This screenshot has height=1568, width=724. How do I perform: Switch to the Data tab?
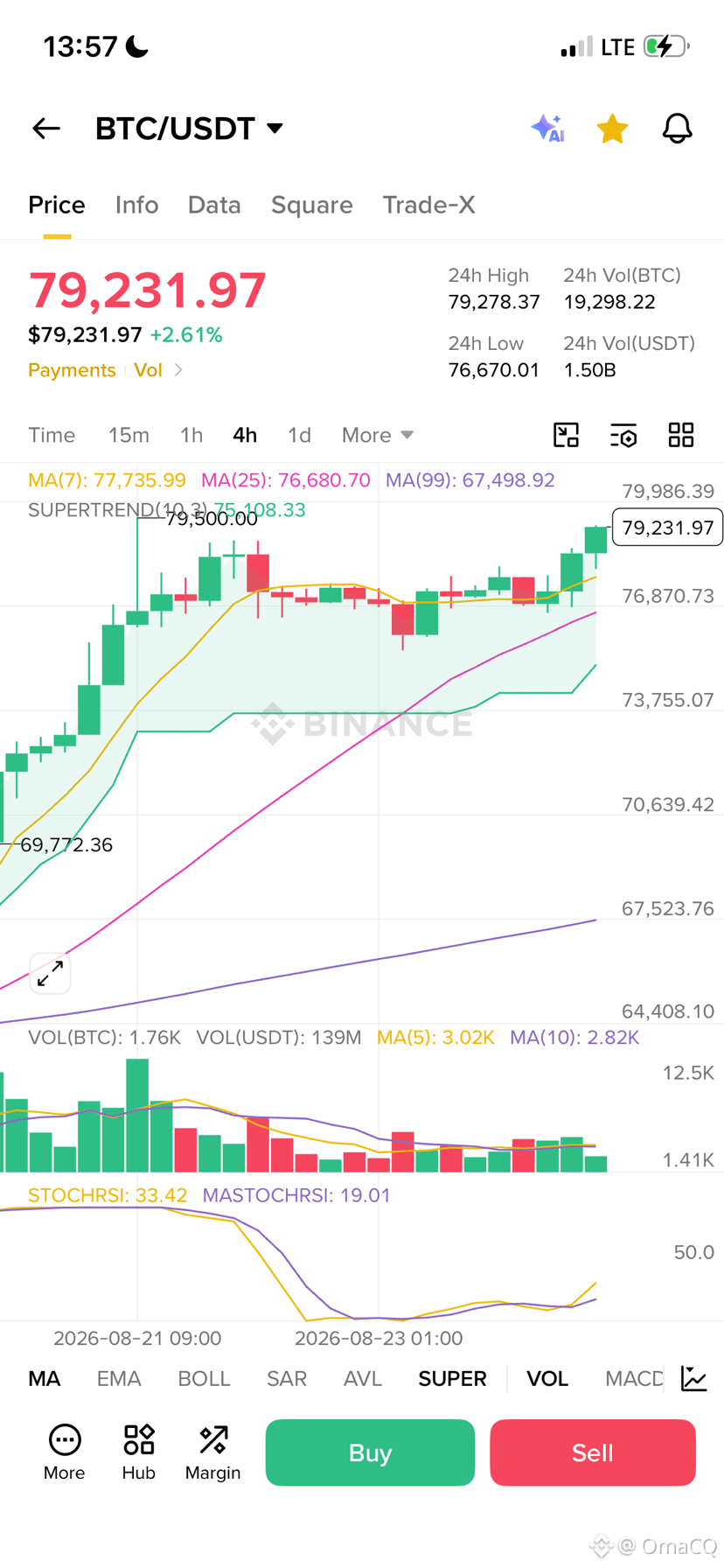coord(214,205)
